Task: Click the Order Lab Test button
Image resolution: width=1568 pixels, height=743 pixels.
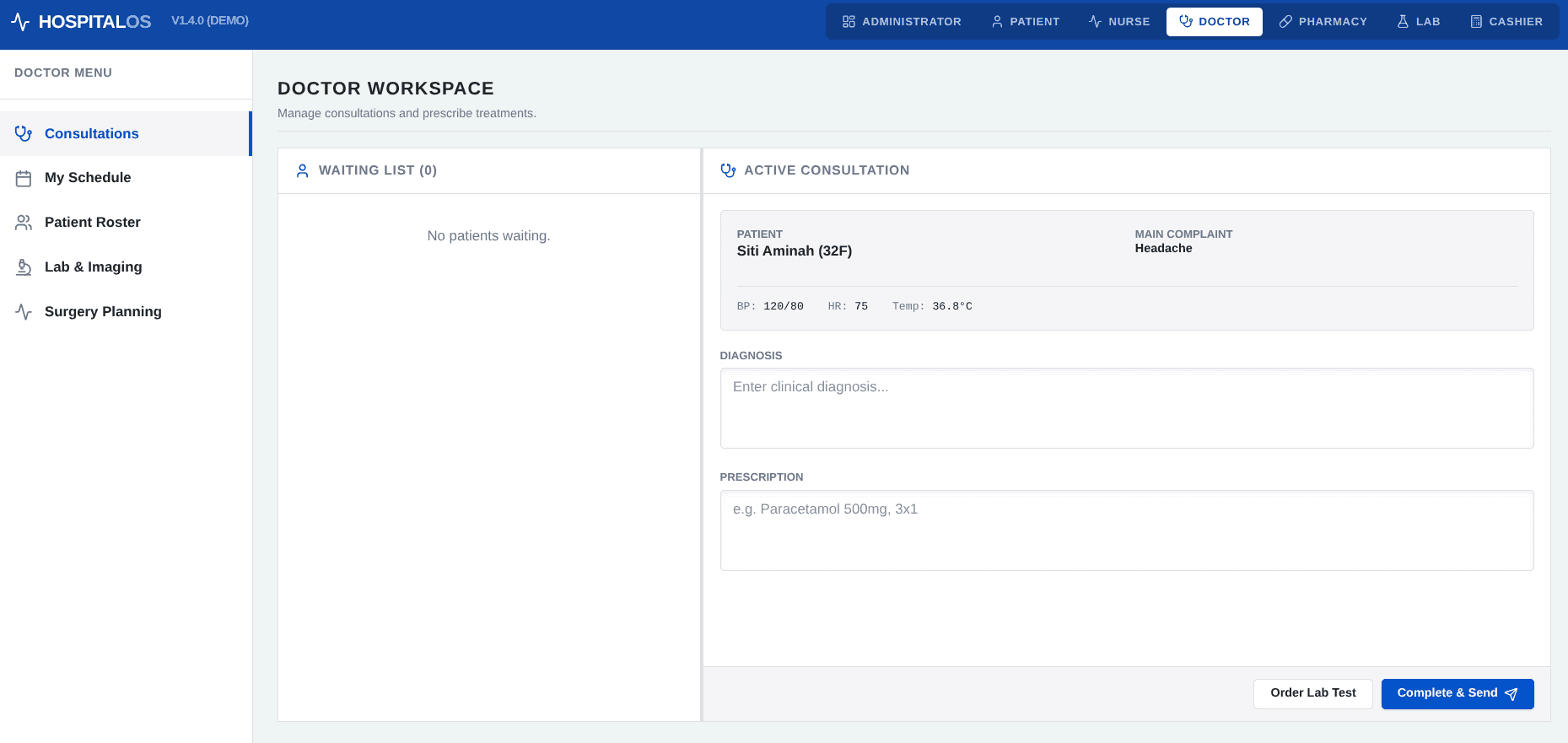Action: (1313, 694)
